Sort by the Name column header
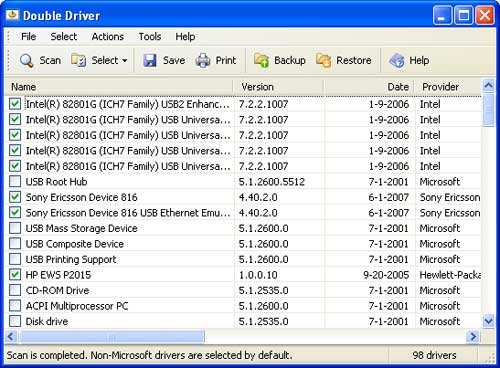The height and width of the screenshot is (368, 500). coord(119,87)
